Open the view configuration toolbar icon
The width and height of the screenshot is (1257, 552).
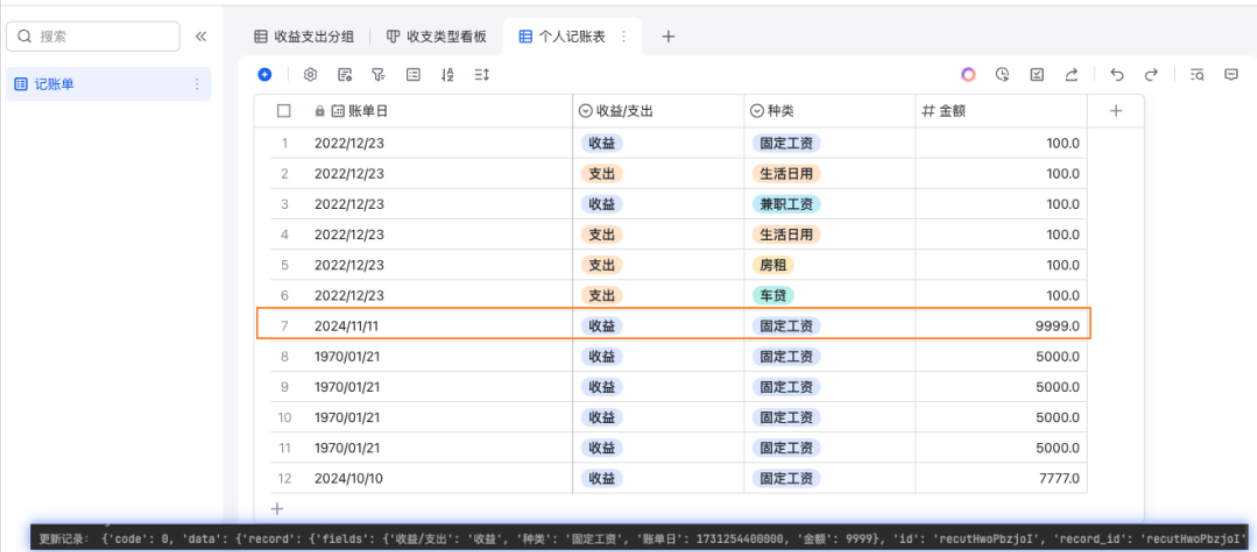tap(345, 74)
